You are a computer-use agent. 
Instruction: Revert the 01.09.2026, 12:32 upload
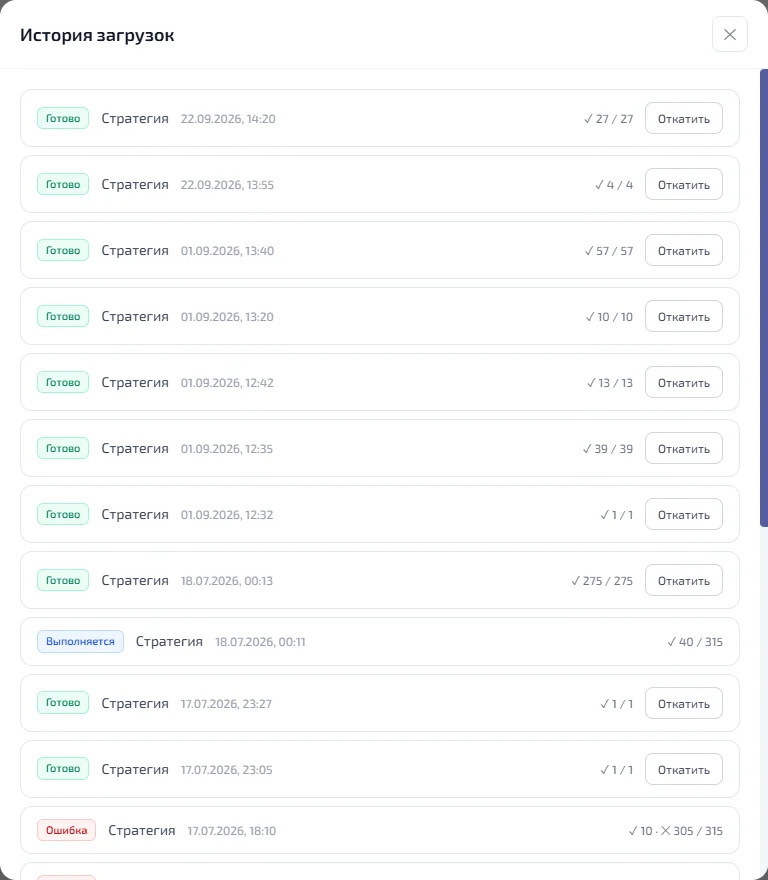pos(683,514)
